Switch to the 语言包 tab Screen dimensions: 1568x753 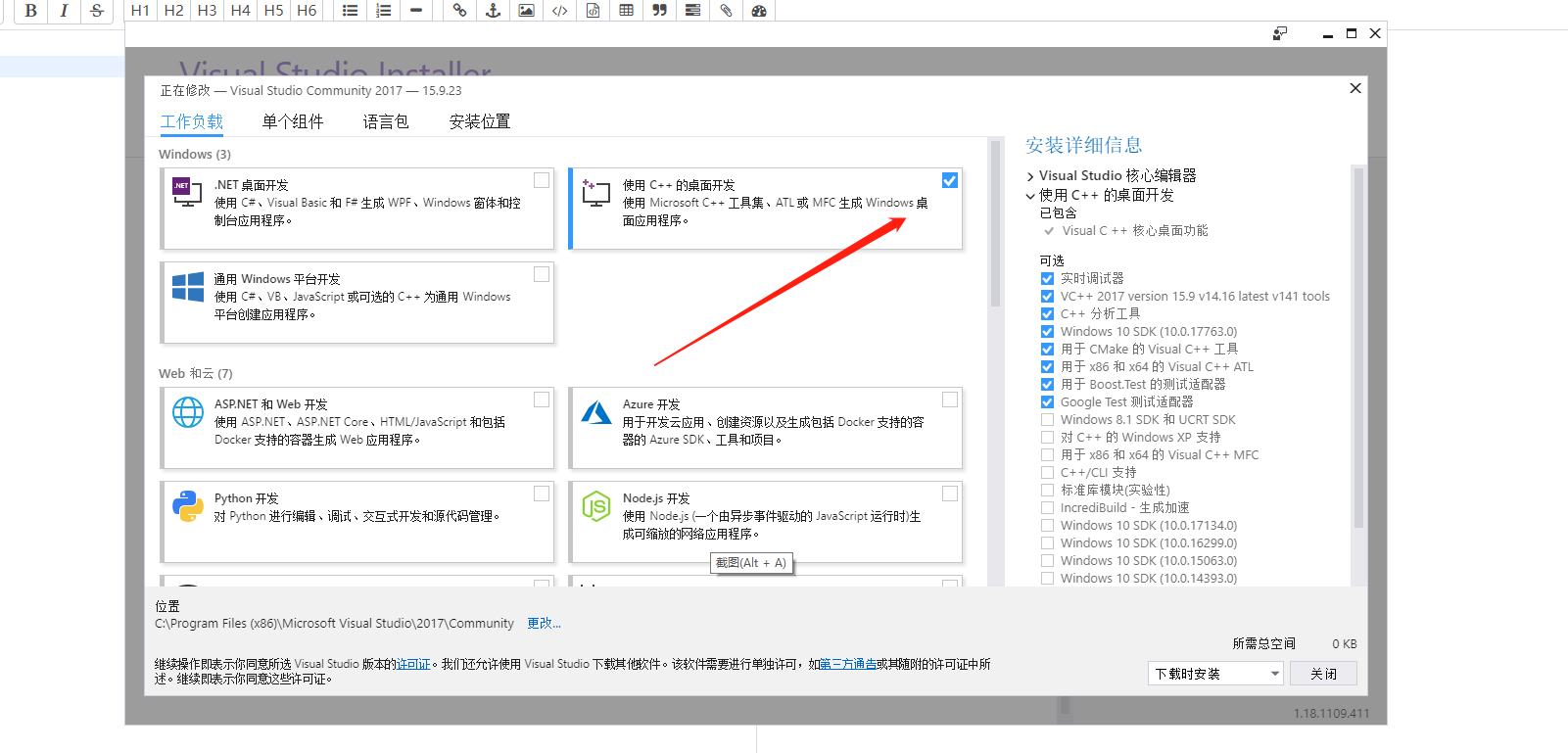(386, 121)
